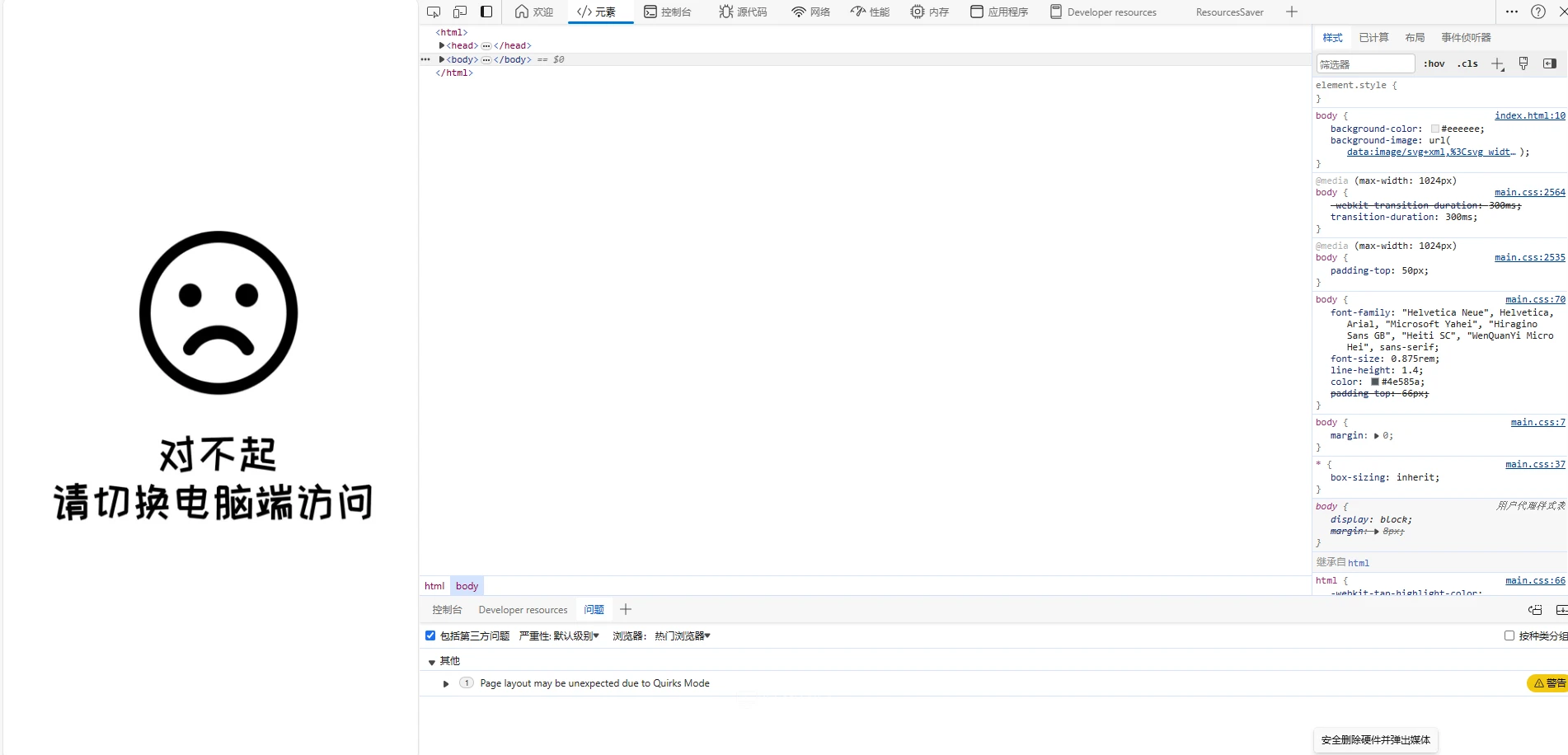Viewport: 1568px width, 755px height.
Task: Open the main.css:66 source link
Action: (x=1535, y=580)
